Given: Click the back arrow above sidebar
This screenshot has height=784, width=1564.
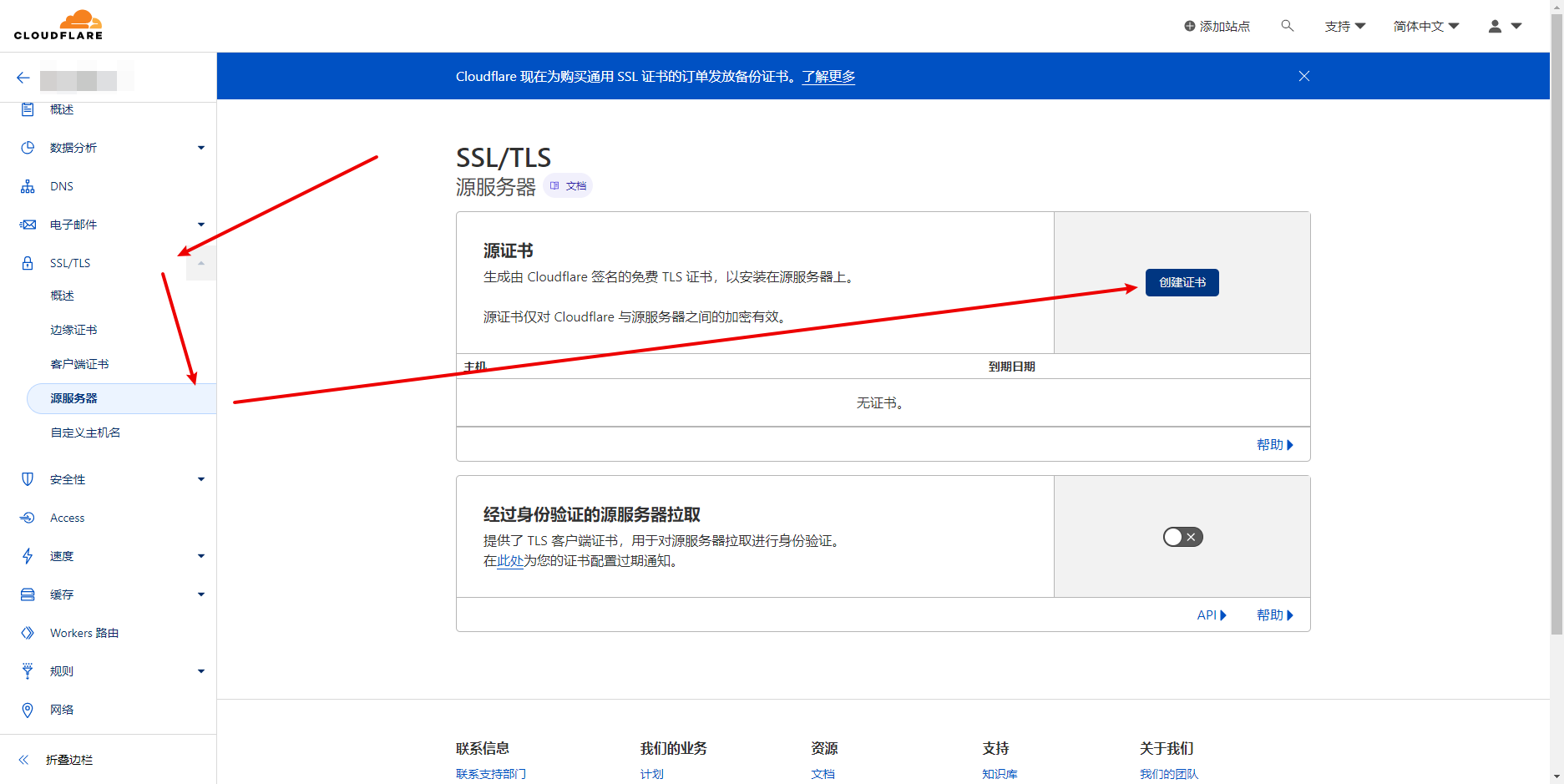Looking at the screenshot, I should 23,78.
